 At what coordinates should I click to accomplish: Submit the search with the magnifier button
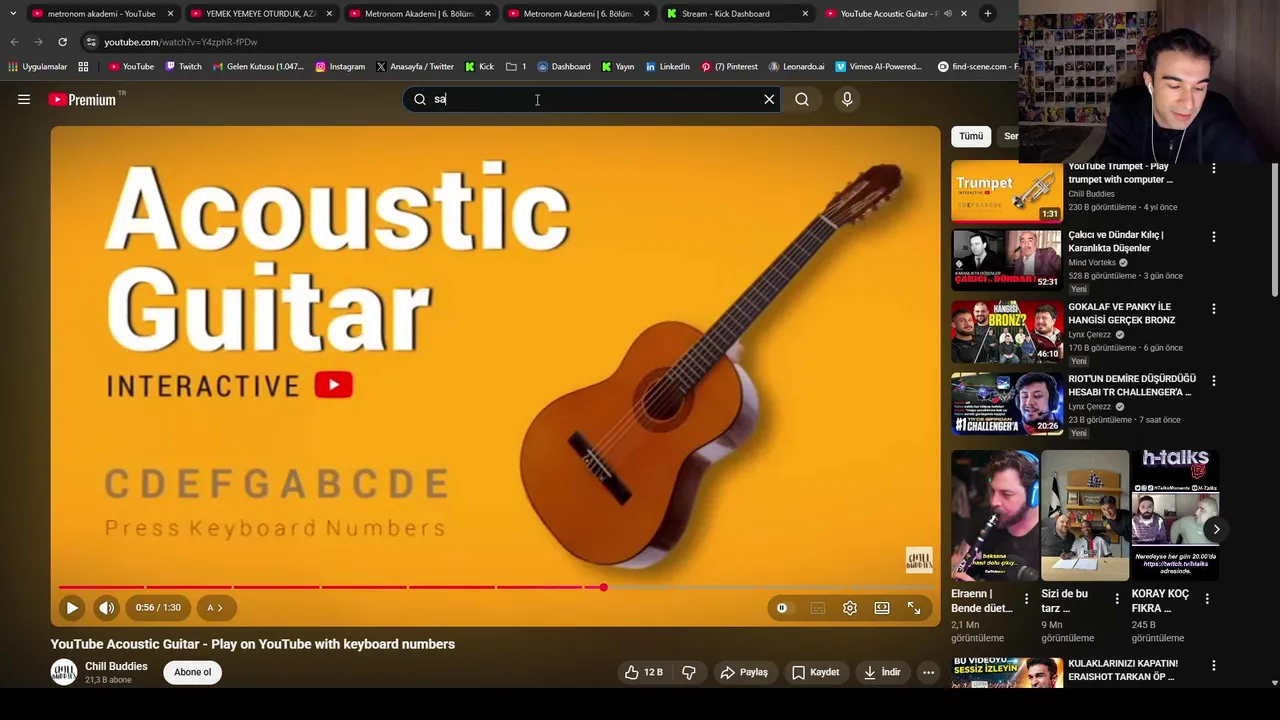pos(802,99)
